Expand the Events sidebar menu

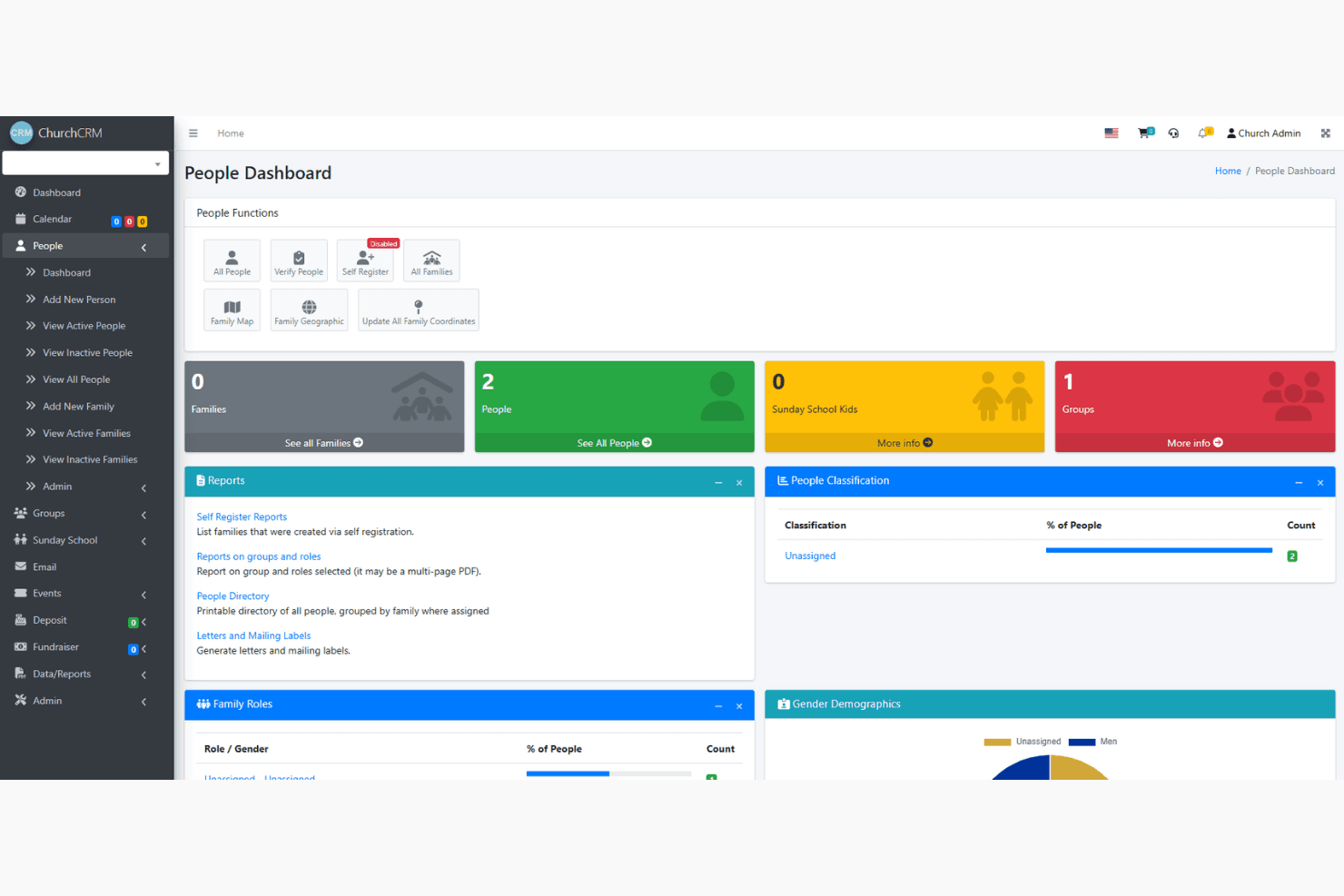[85, 594]
